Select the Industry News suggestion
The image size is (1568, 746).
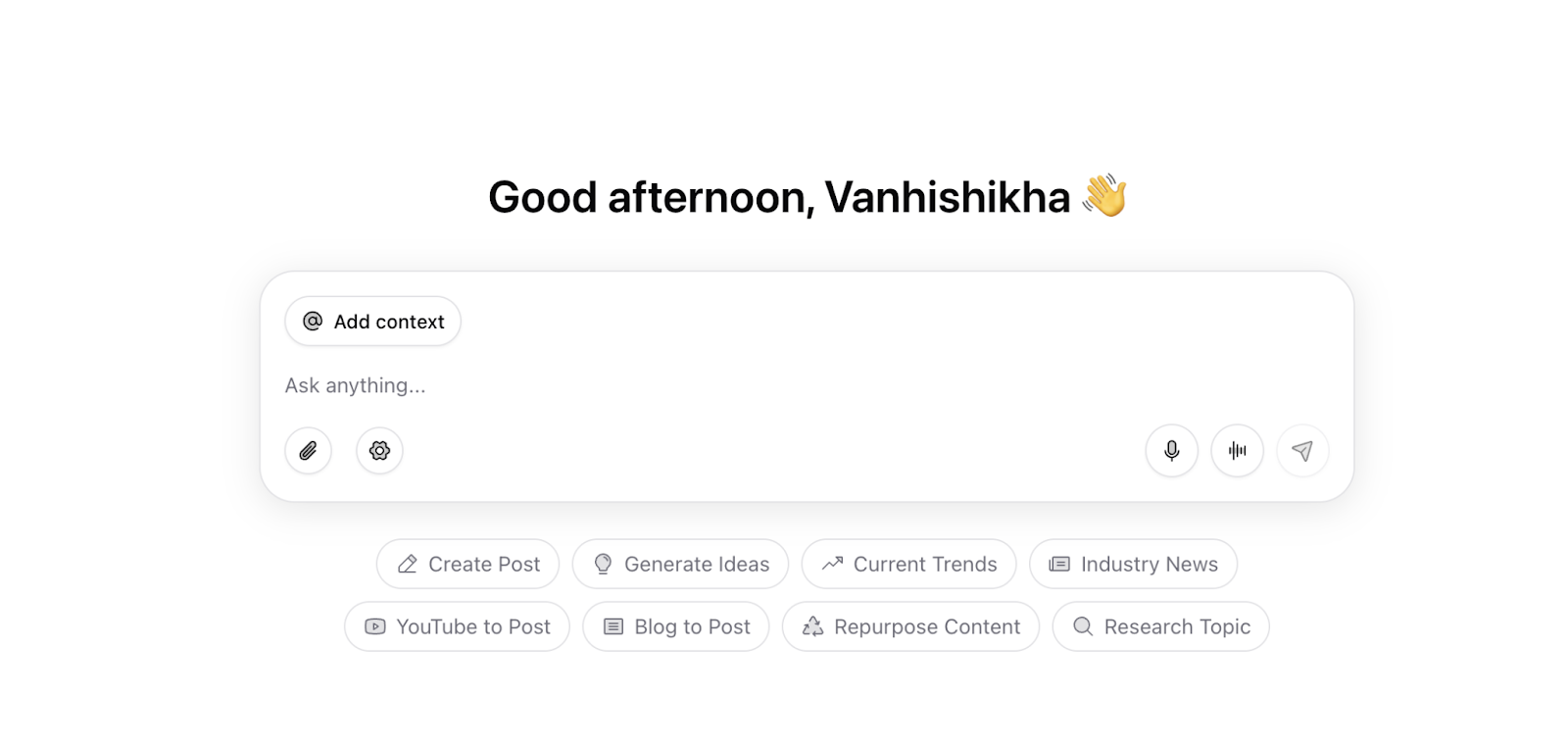pos(1133,565)
